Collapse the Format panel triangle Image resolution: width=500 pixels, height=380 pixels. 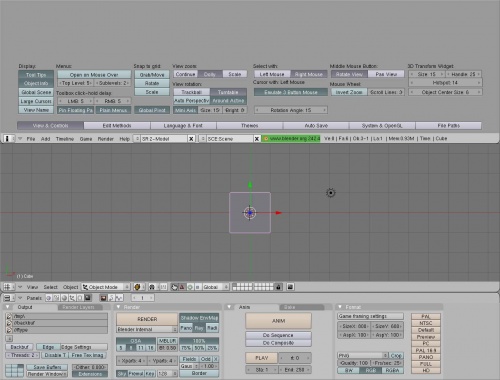tap(340, 307)
